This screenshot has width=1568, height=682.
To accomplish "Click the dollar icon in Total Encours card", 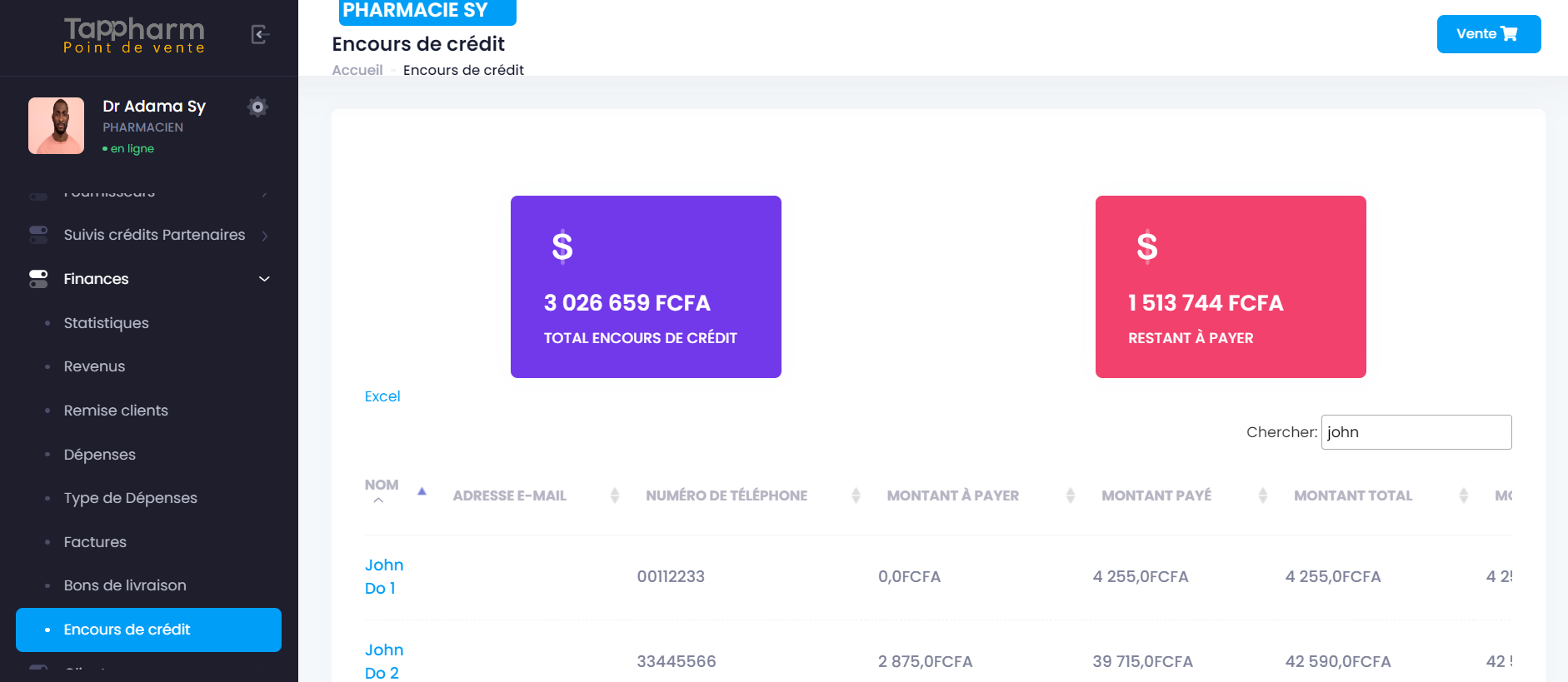I will [562, 246].
